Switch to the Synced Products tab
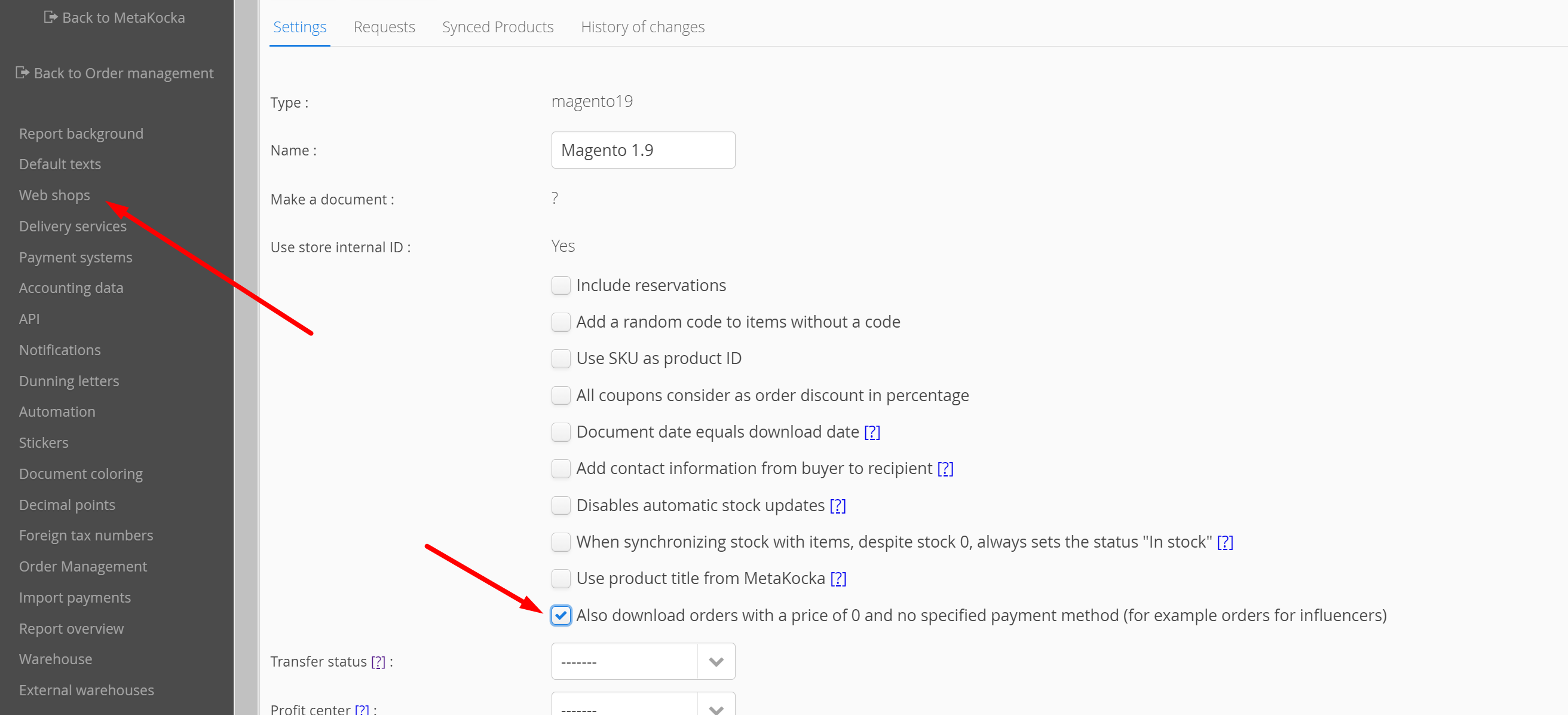Screen dimensions: 1568x715 (x=497, y=27)
